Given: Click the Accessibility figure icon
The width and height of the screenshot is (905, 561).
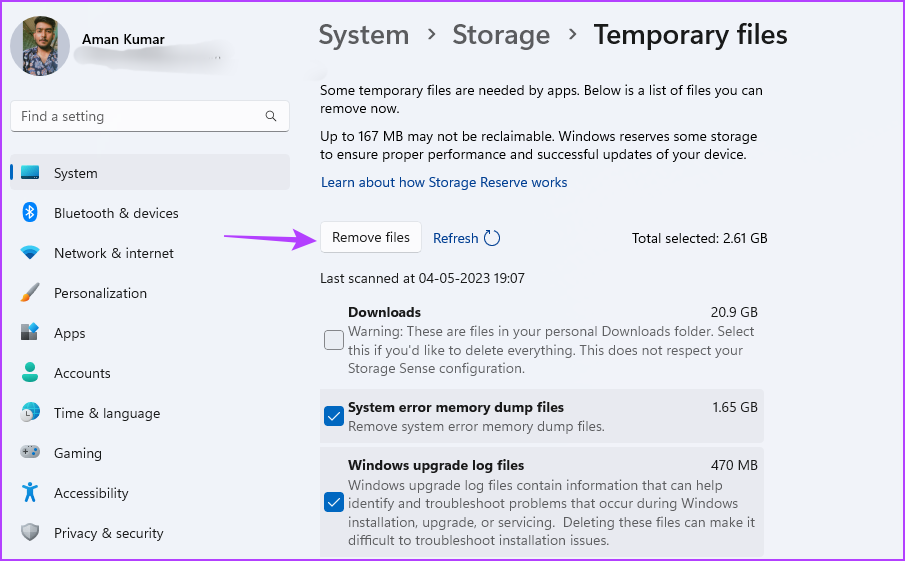Looking at the screenshot, I should click(x=30, y=492).
